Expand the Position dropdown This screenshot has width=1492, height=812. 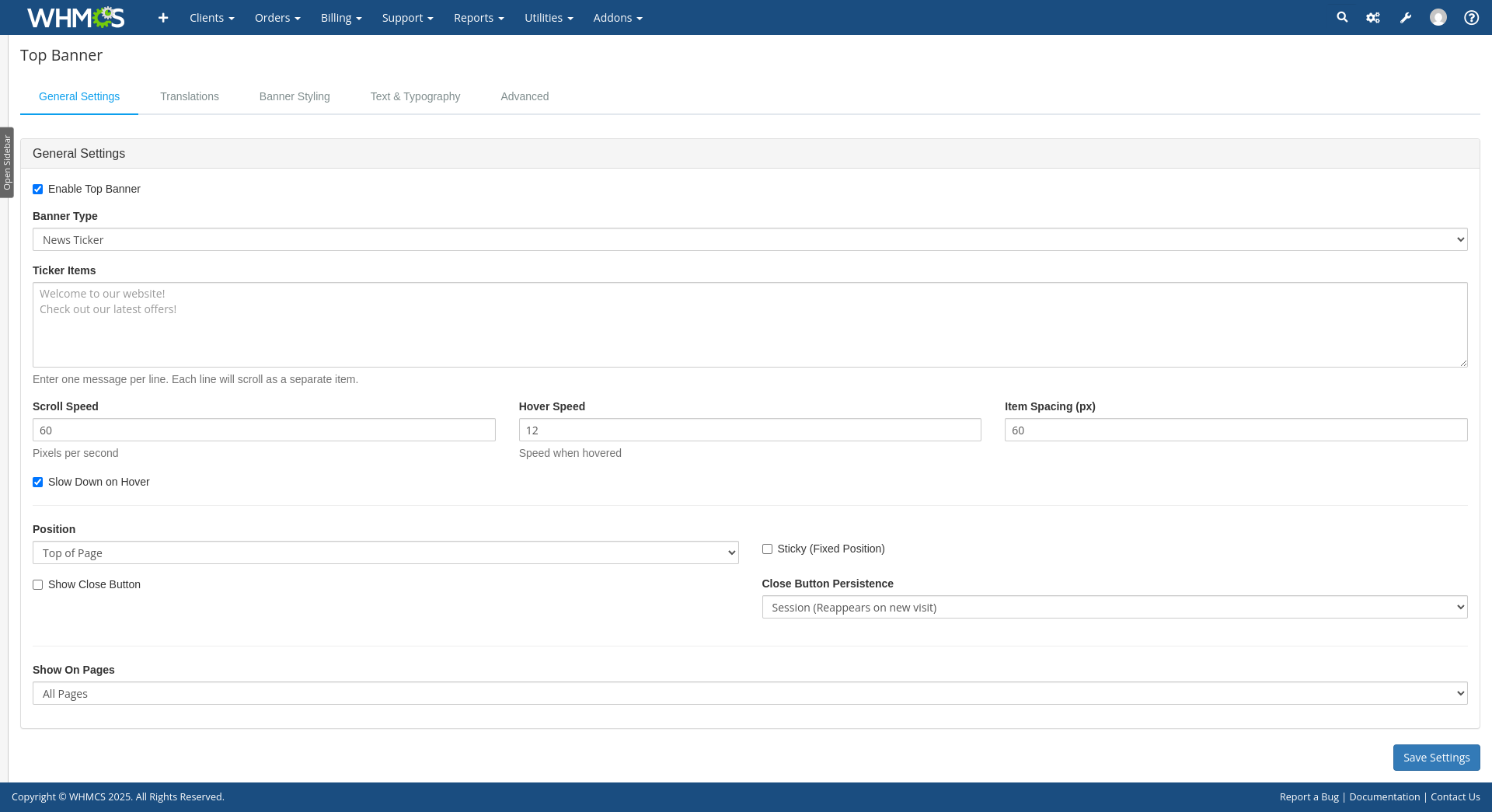(385, 552)
